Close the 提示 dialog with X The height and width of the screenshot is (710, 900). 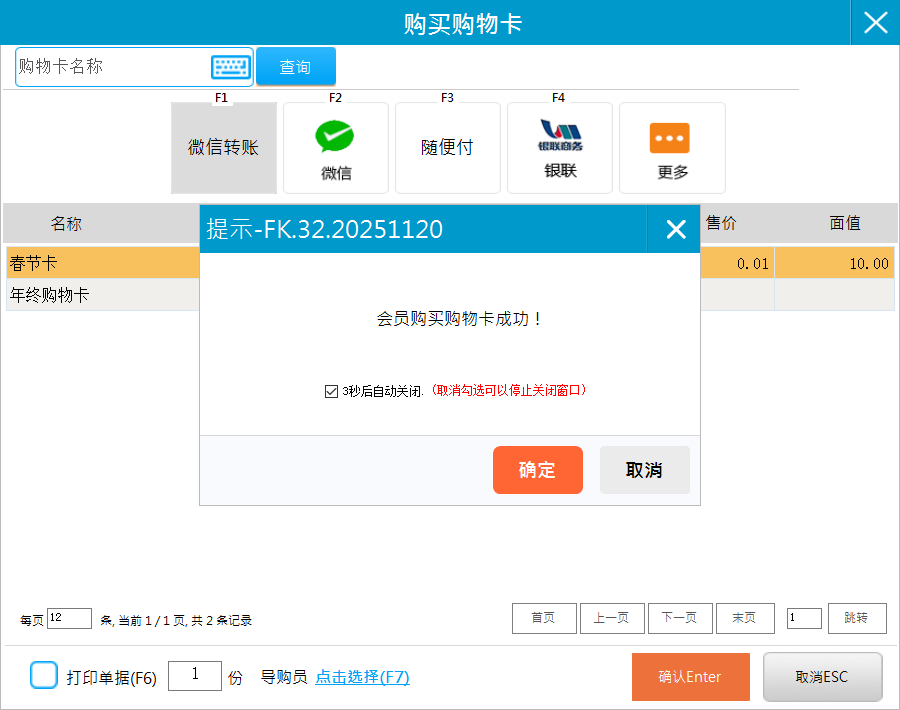(676, 230)
